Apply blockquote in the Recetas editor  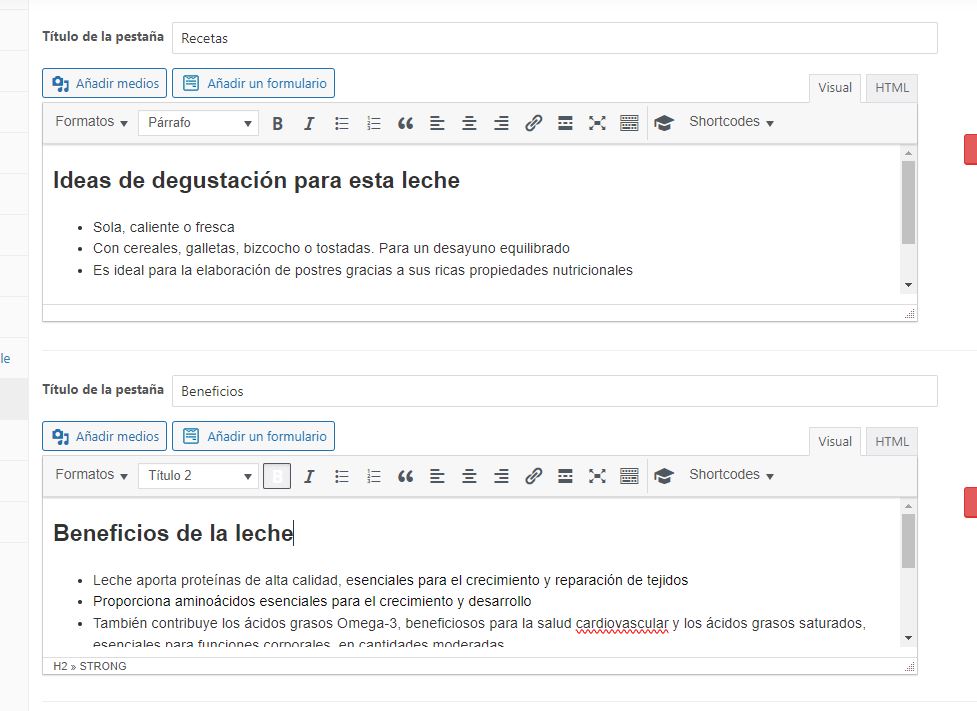406,123
